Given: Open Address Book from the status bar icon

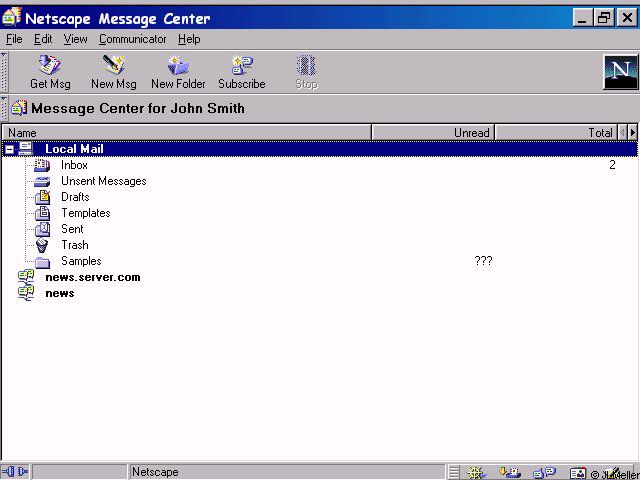Looking at the screenshot, I should coord(578,473).
